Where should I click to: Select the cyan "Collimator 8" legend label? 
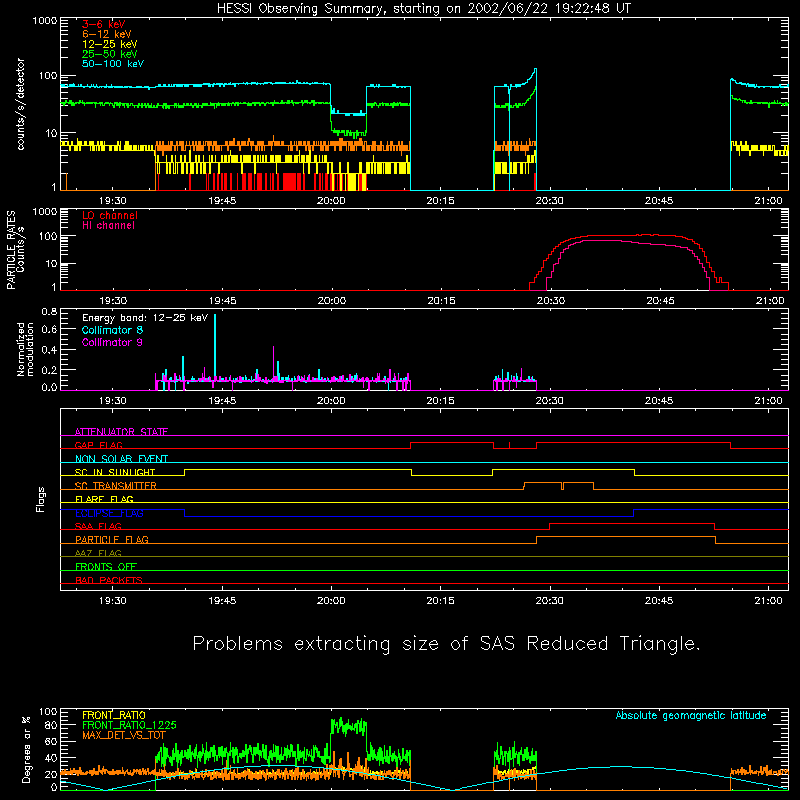coord(112,330)
